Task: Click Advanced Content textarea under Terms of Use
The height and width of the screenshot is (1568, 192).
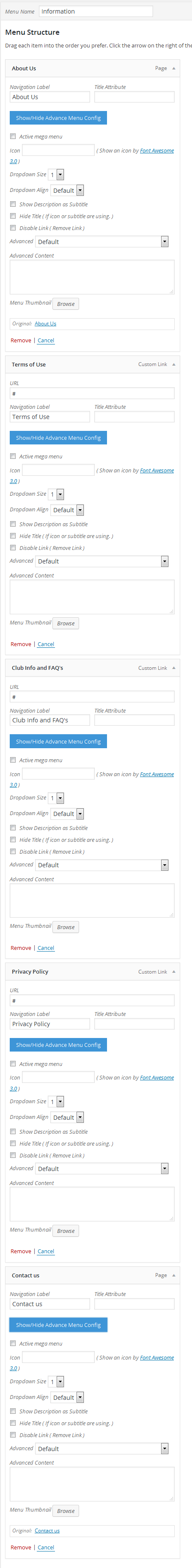Action: 92,597
